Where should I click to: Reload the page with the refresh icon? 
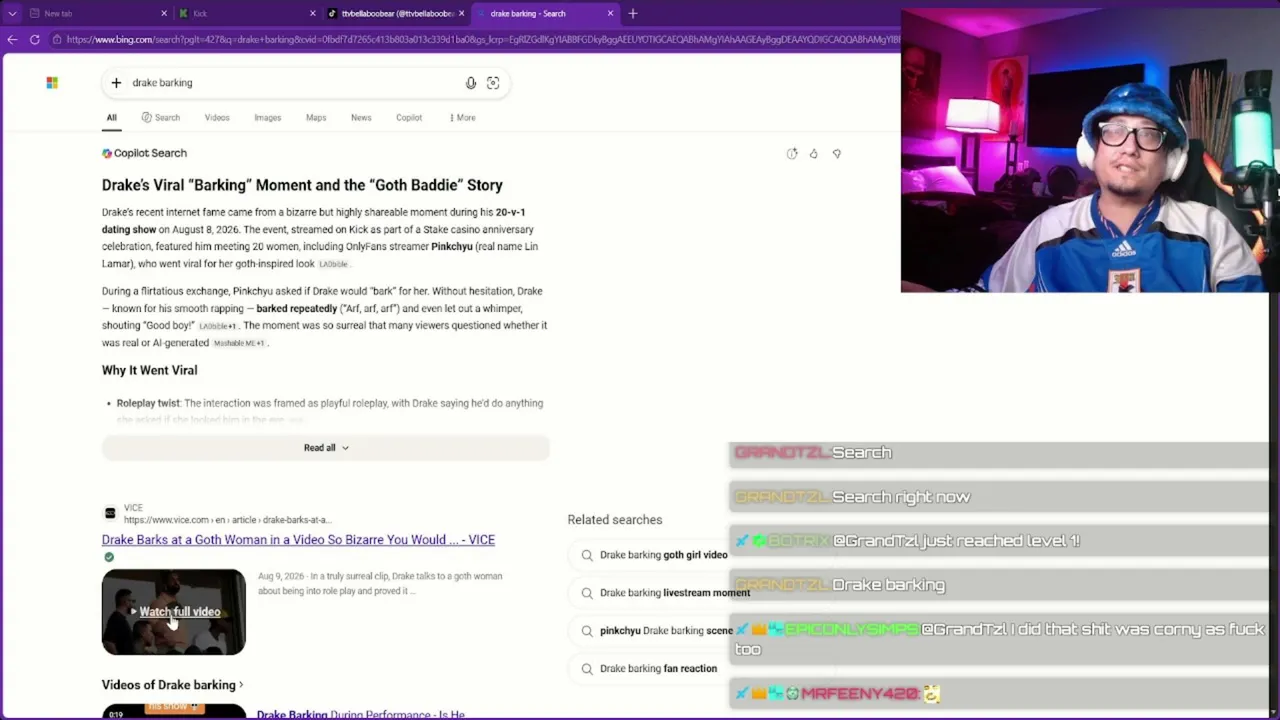click(34, 40)
